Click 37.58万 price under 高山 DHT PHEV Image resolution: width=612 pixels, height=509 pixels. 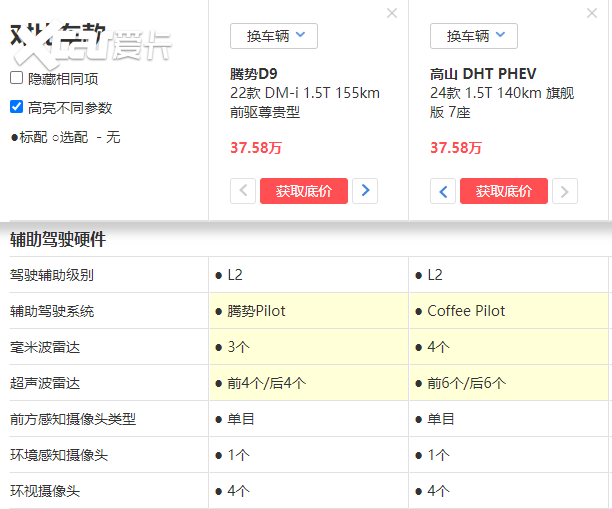pyautogui.click(x=455, y=148)
